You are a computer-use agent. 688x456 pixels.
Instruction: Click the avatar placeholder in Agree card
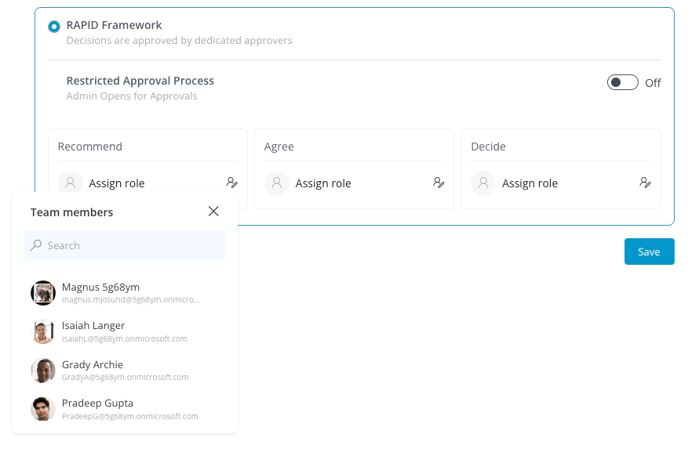(277, 183)
